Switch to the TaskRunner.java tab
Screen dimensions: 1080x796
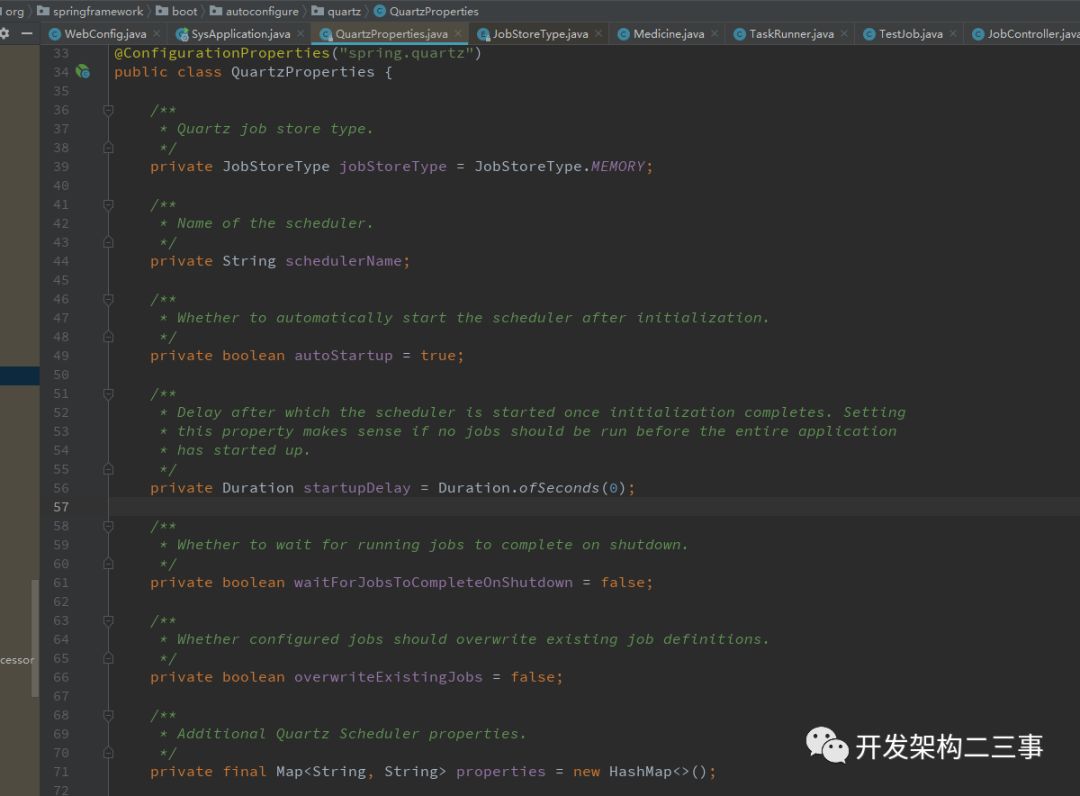791,33
